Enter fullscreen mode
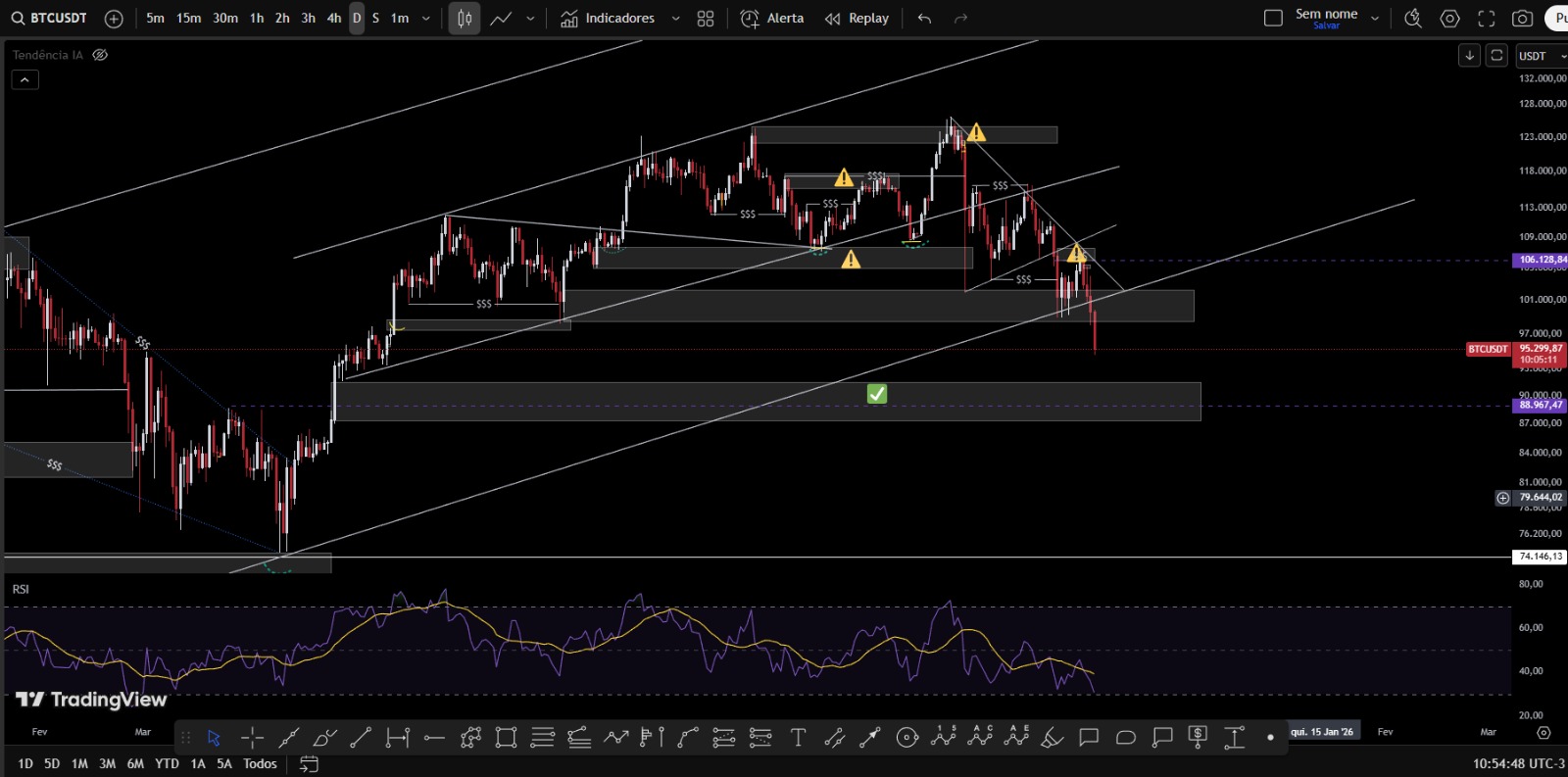 click(x=1486, y=19)
